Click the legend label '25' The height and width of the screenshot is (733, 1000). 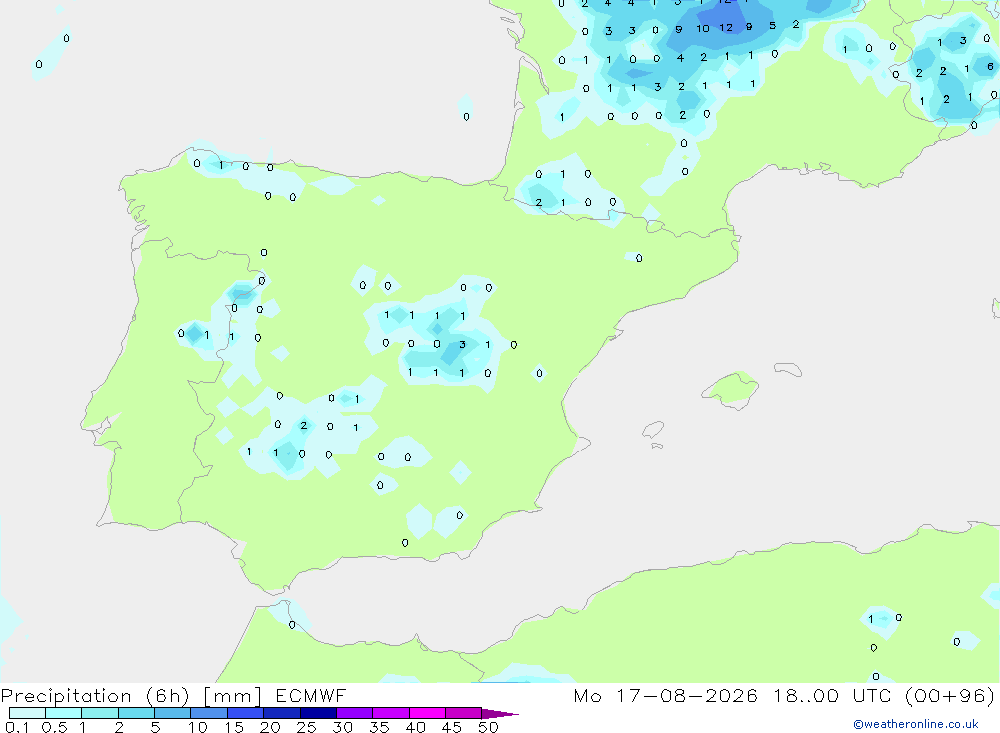coord(306,727)
